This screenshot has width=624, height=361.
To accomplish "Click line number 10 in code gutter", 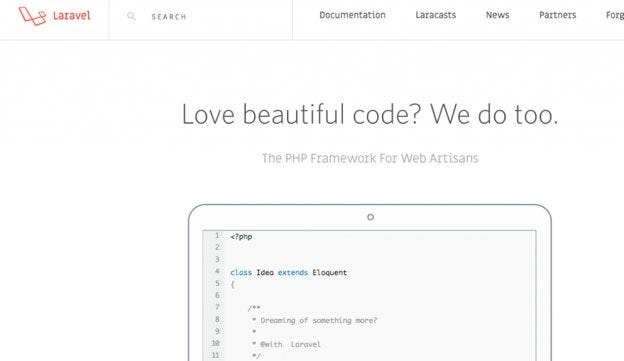I will (215, 343).
